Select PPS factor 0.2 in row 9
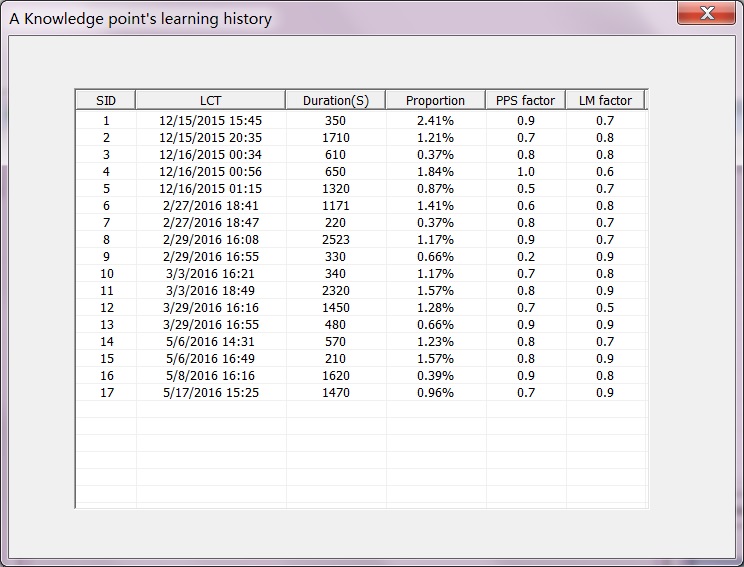The height and width of the screenshot is (567, 744). (525, 257)
